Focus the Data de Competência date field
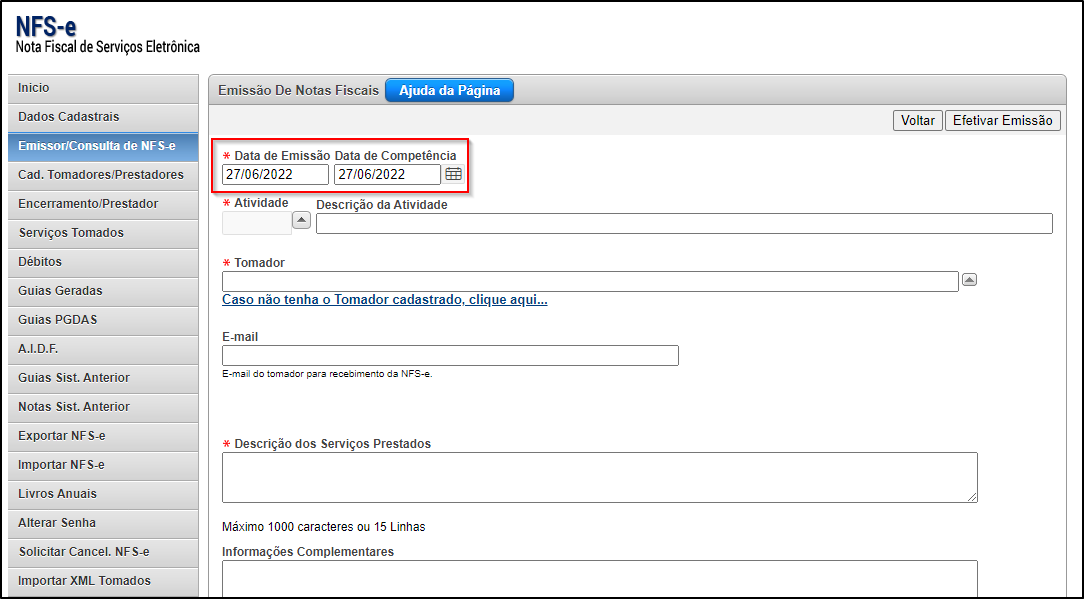1084x599 pixels. [386, 174]
